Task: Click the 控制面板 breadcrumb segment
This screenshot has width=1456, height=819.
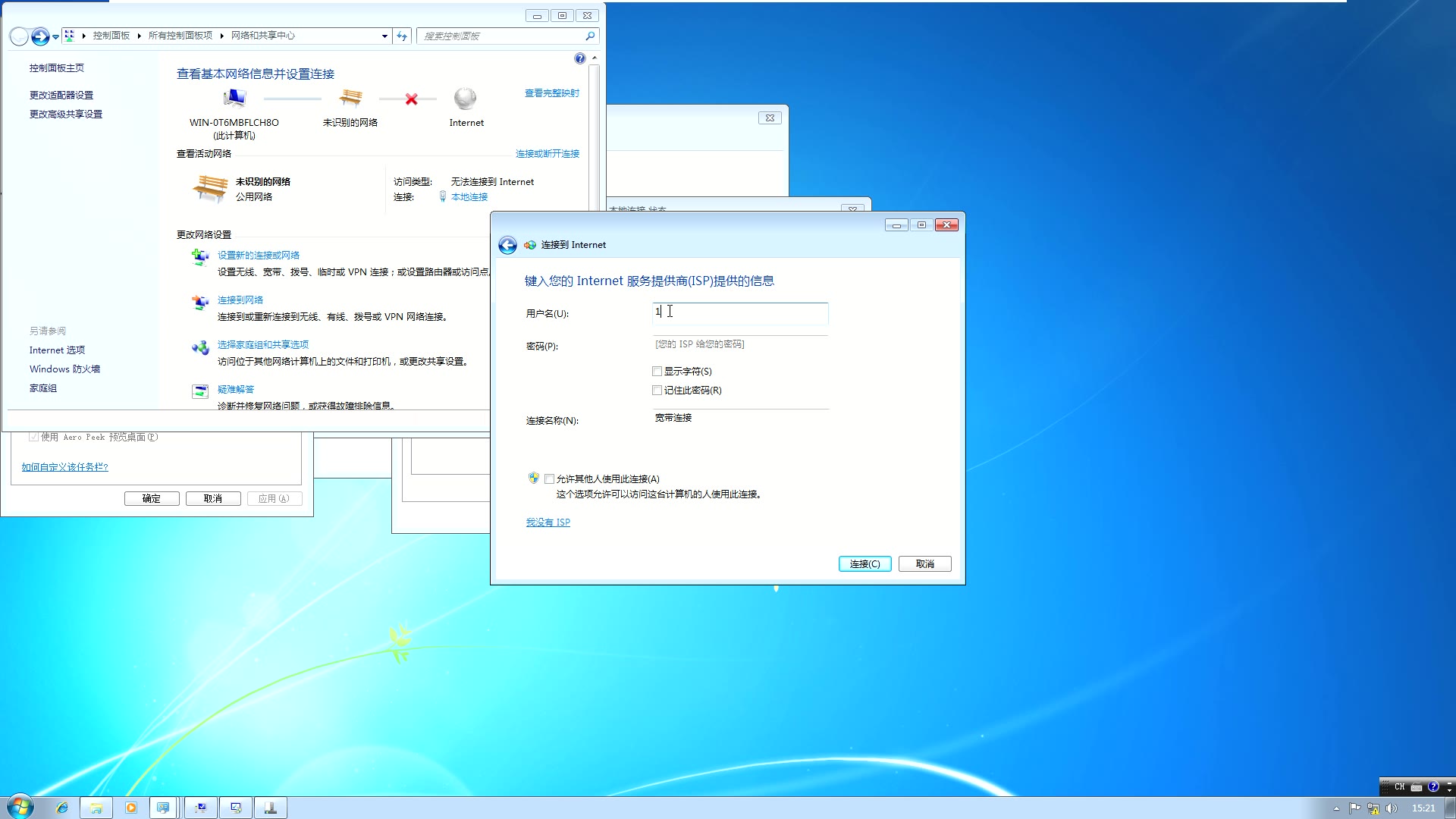Action: coord(111,36)
